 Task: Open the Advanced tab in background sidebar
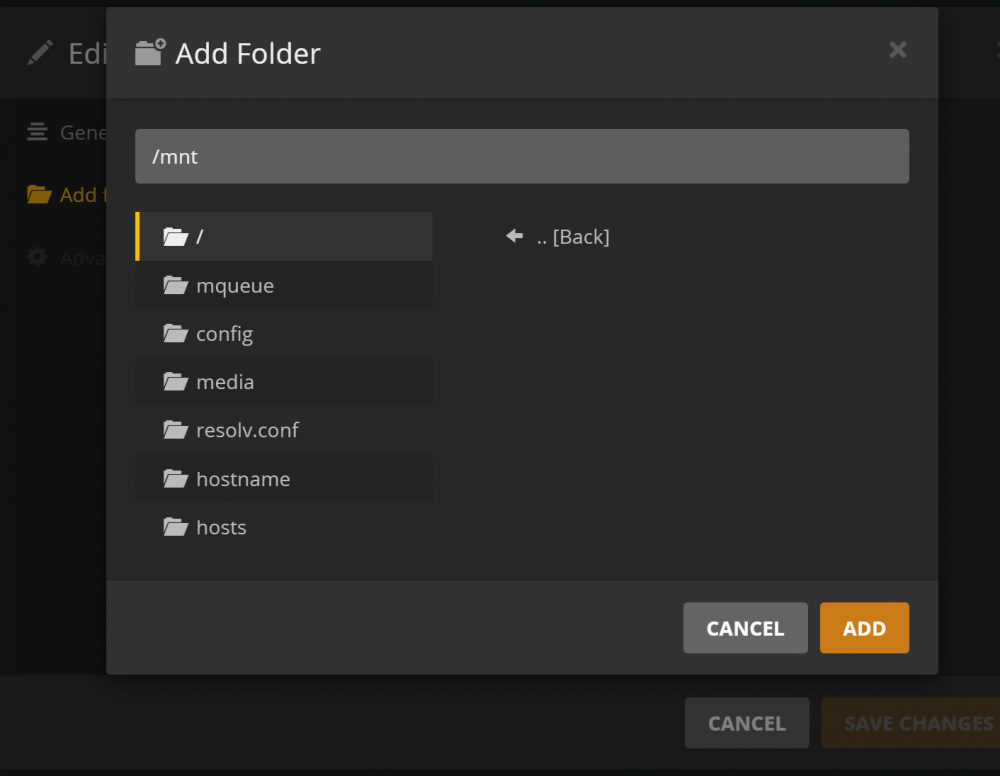(67, 258)
